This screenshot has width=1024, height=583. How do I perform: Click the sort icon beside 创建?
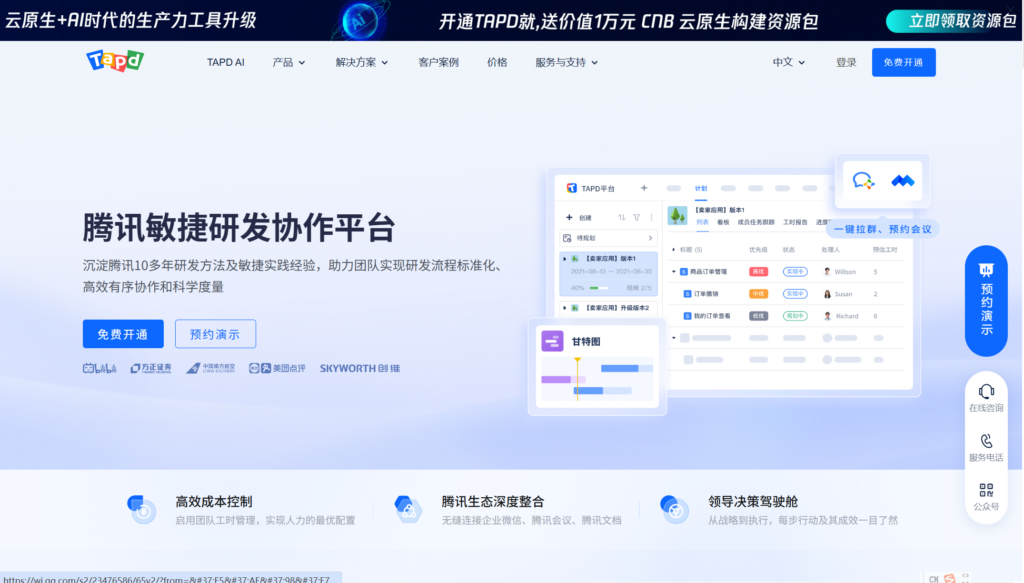pyautogui.click(x=622, y=217)
